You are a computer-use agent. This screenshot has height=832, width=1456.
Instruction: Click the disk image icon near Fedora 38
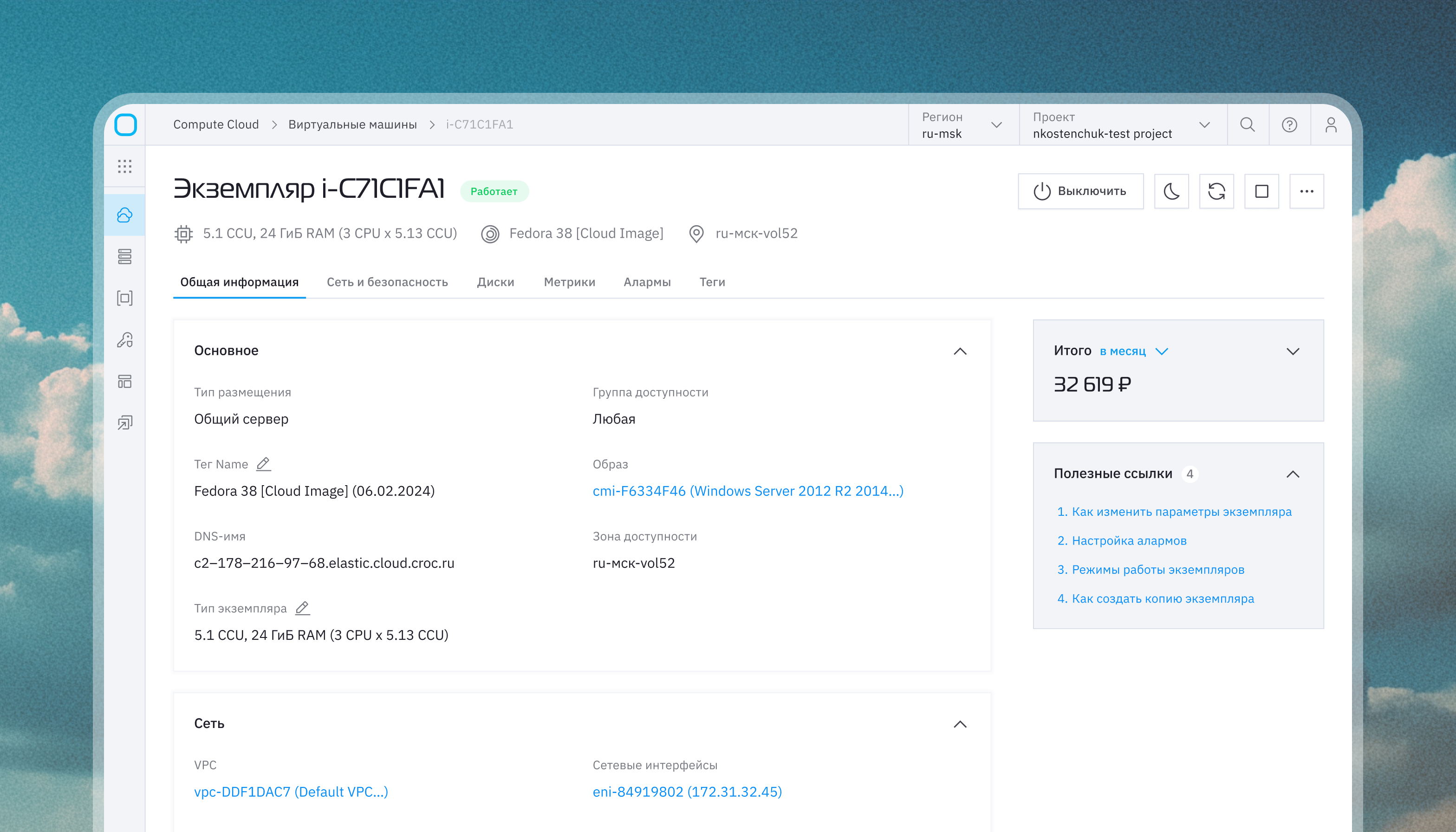coord(490,234)
